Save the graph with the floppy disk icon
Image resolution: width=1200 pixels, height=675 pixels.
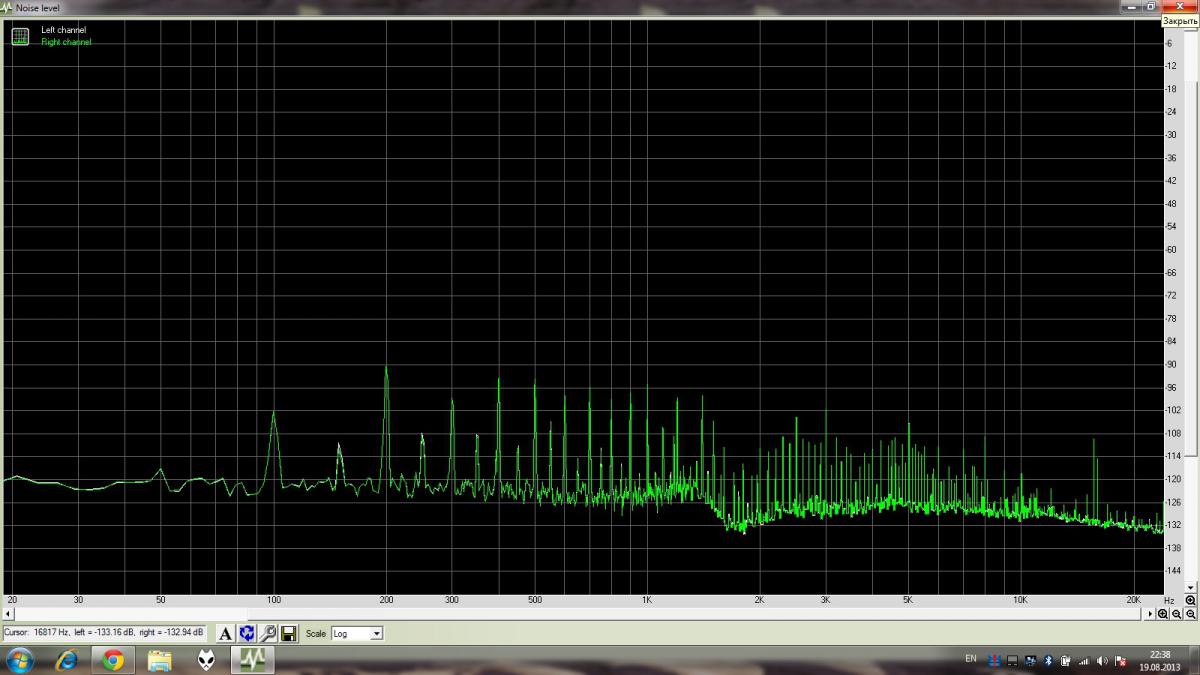click(288, 633)
